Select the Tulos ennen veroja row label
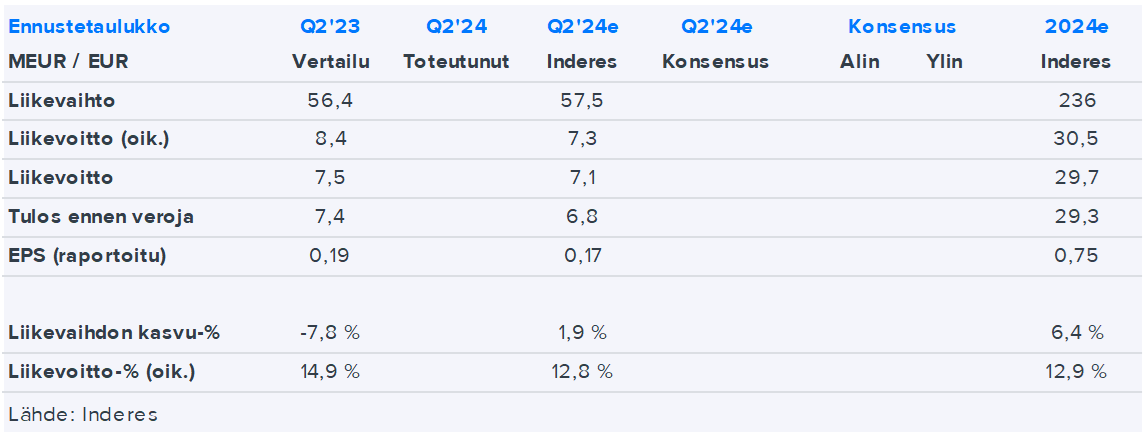This screenshot has width=1145, height=432. [x=101, y=217]
